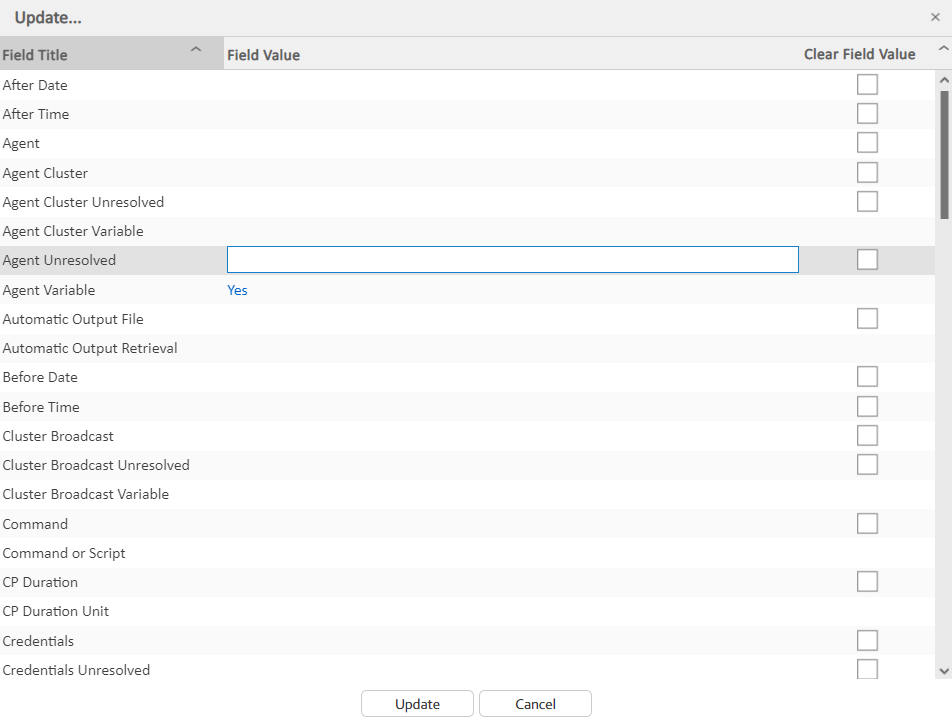Check Clear Field Value for Agent Cluster
The height and width of the screenshot is (728, 952).
click(x=867, y=173)
